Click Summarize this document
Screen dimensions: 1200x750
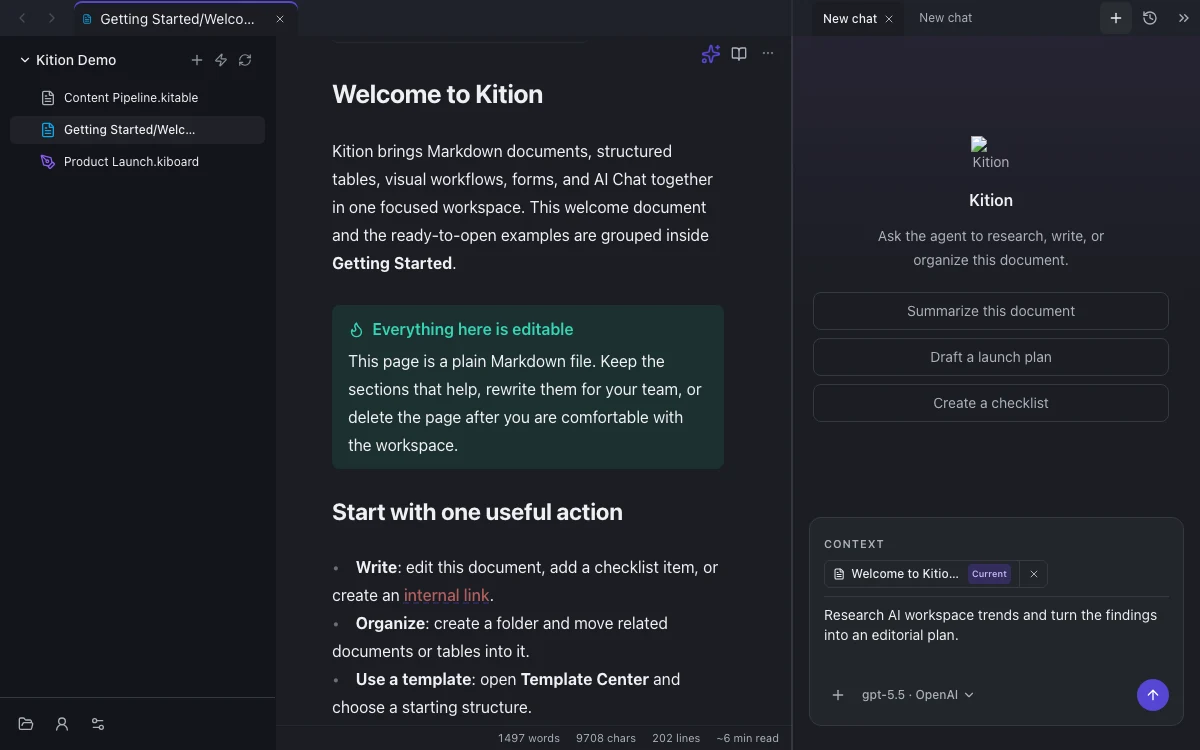991,311
